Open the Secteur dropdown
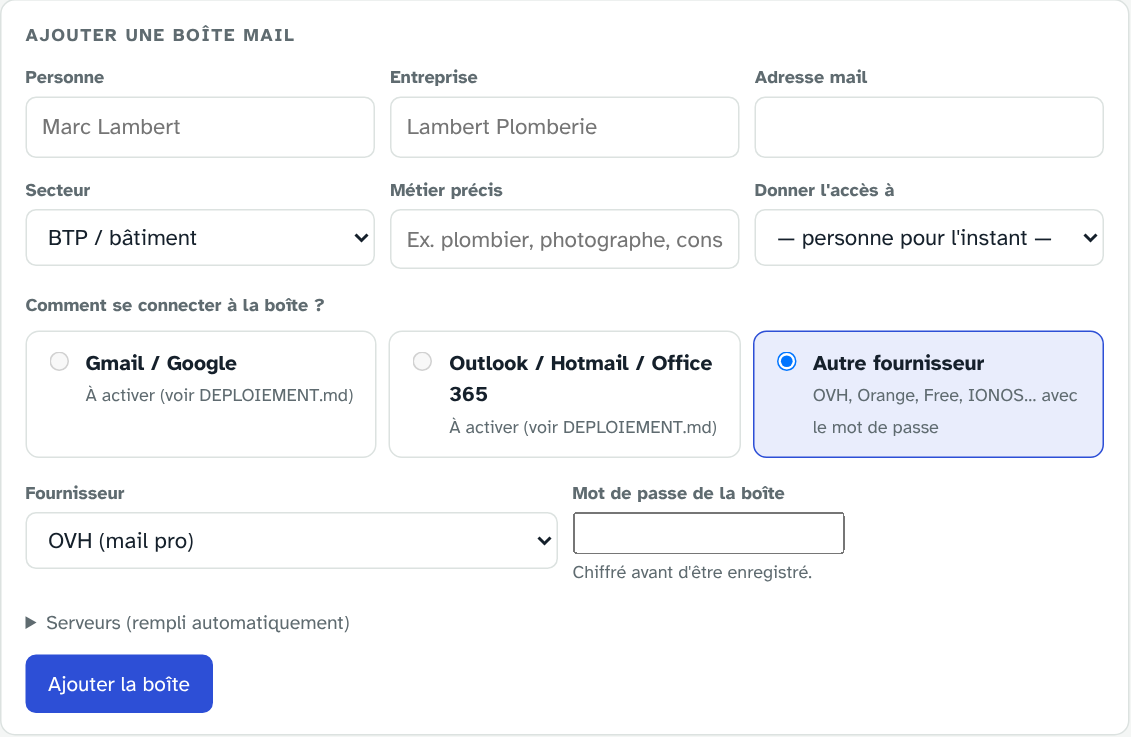 [x=200, y=238]
